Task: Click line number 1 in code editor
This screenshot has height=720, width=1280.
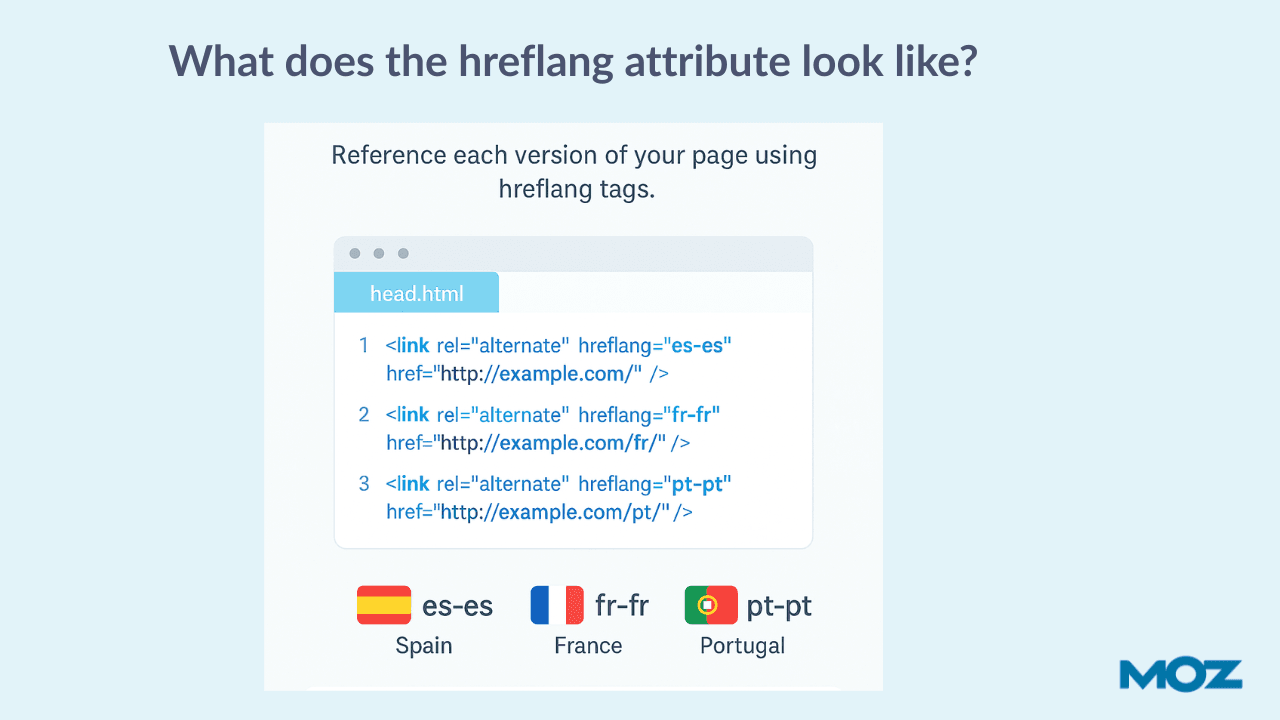Action: 364,345
